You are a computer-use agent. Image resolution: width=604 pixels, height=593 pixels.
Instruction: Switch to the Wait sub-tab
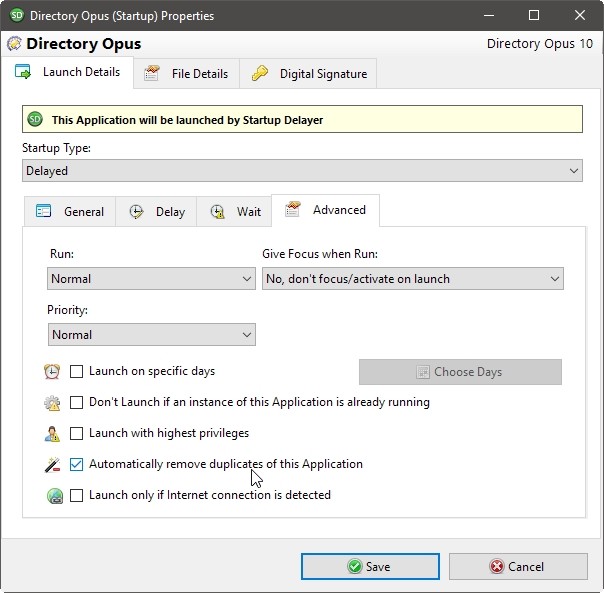coord(234,212)
